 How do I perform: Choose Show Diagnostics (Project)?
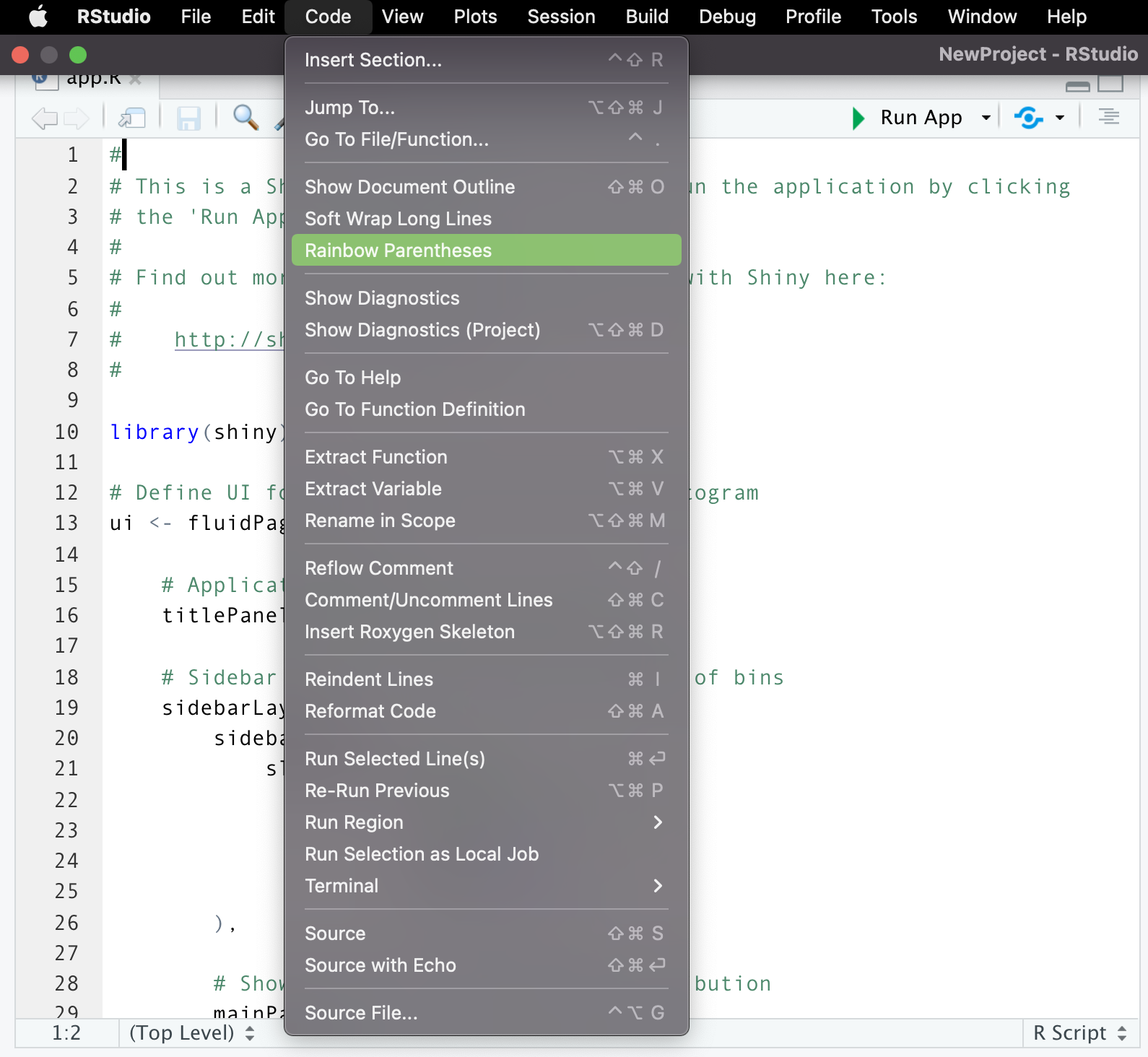pos(487,330)
